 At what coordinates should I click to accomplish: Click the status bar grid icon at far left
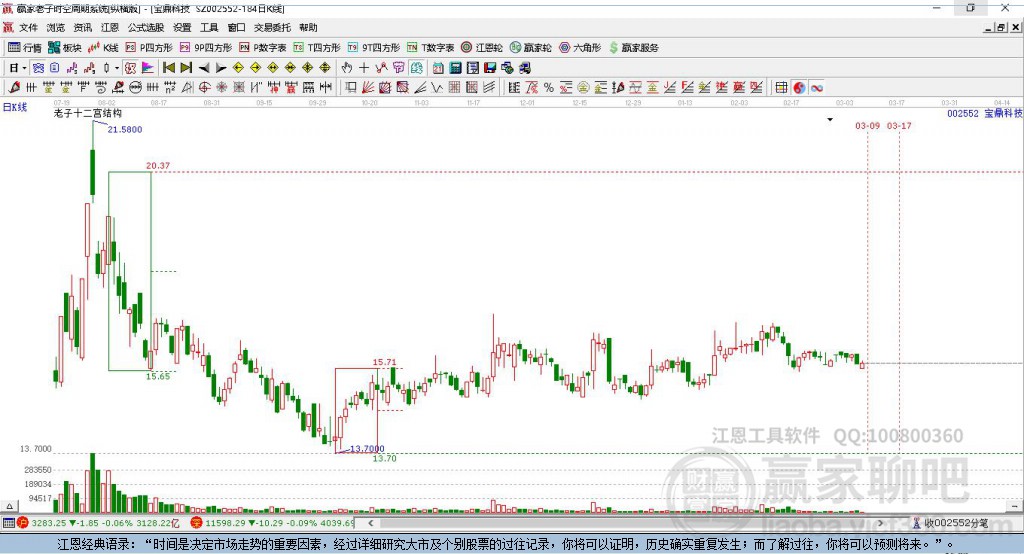click(8, 523)
